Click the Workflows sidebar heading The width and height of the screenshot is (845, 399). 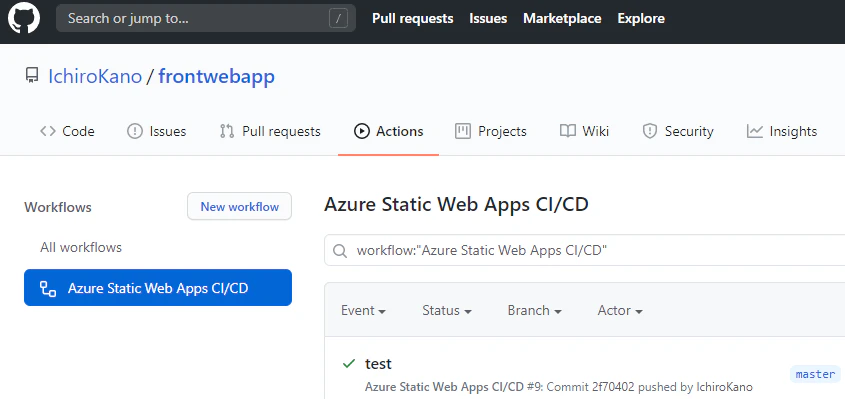click(x=58, y=208)
